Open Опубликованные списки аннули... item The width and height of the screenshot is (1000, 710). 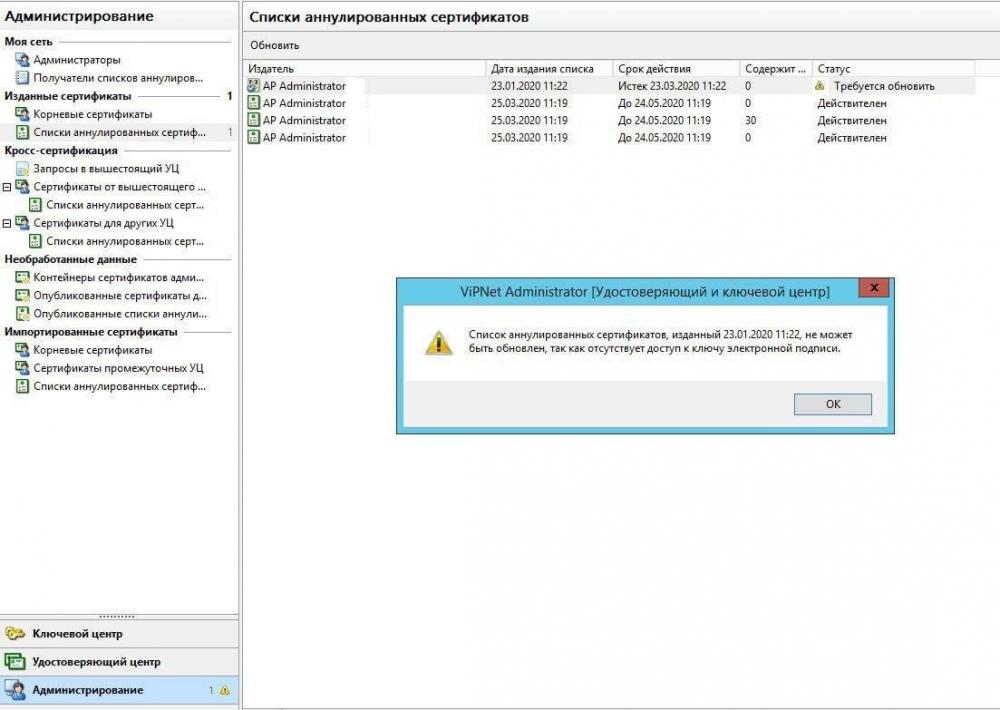click(x=120, y=314)
